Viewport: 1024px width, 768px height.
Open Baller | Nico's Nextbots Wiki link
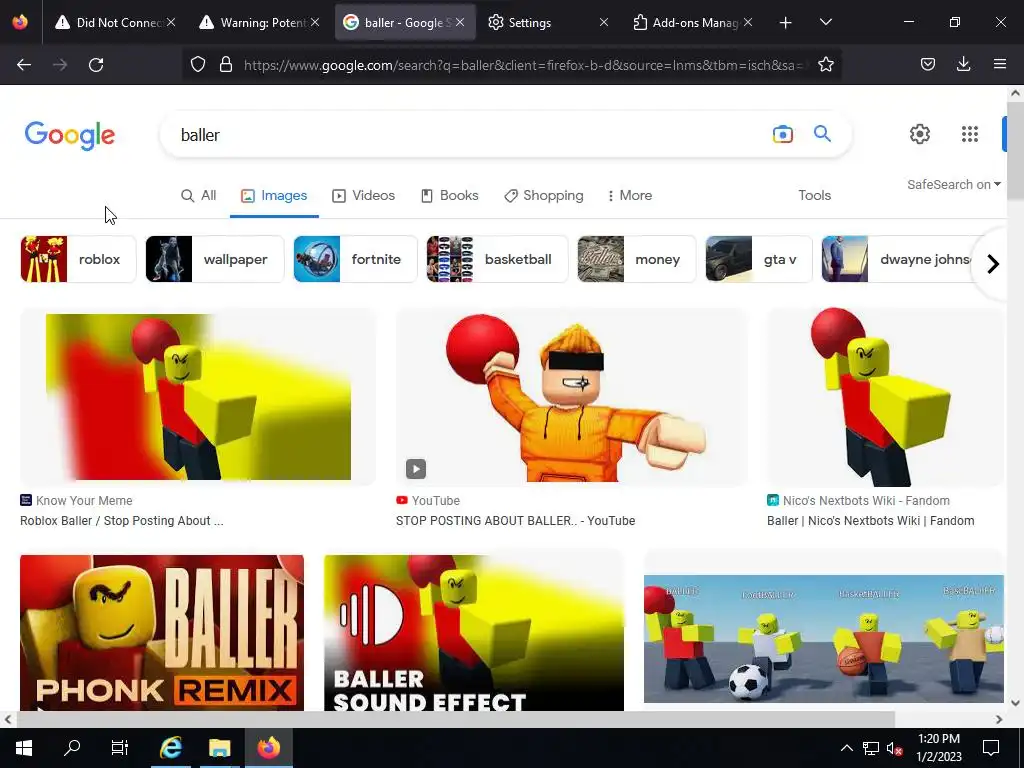tap(871, 521)
